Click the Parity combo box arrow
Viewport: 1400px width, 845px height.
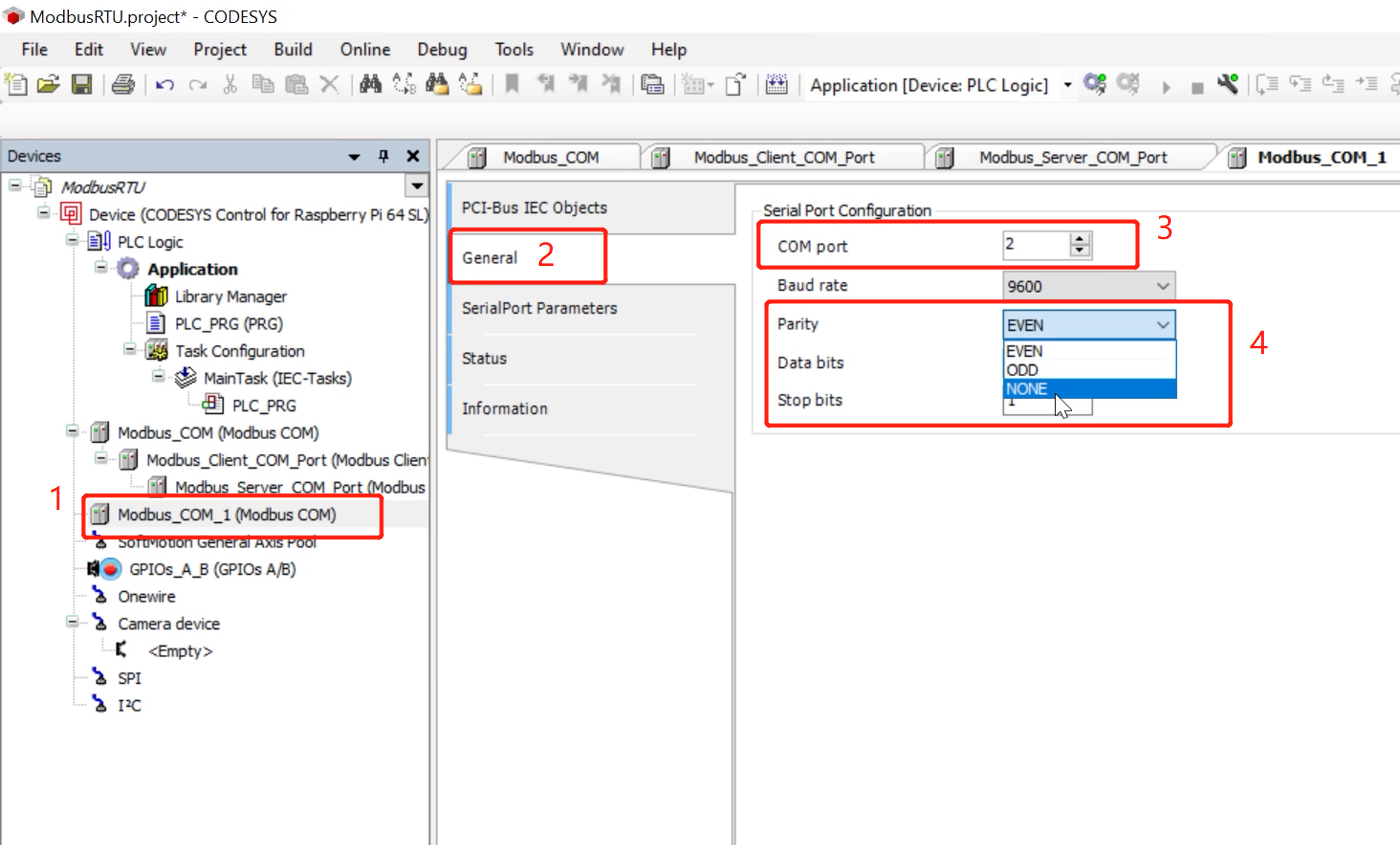[1163, 325]
